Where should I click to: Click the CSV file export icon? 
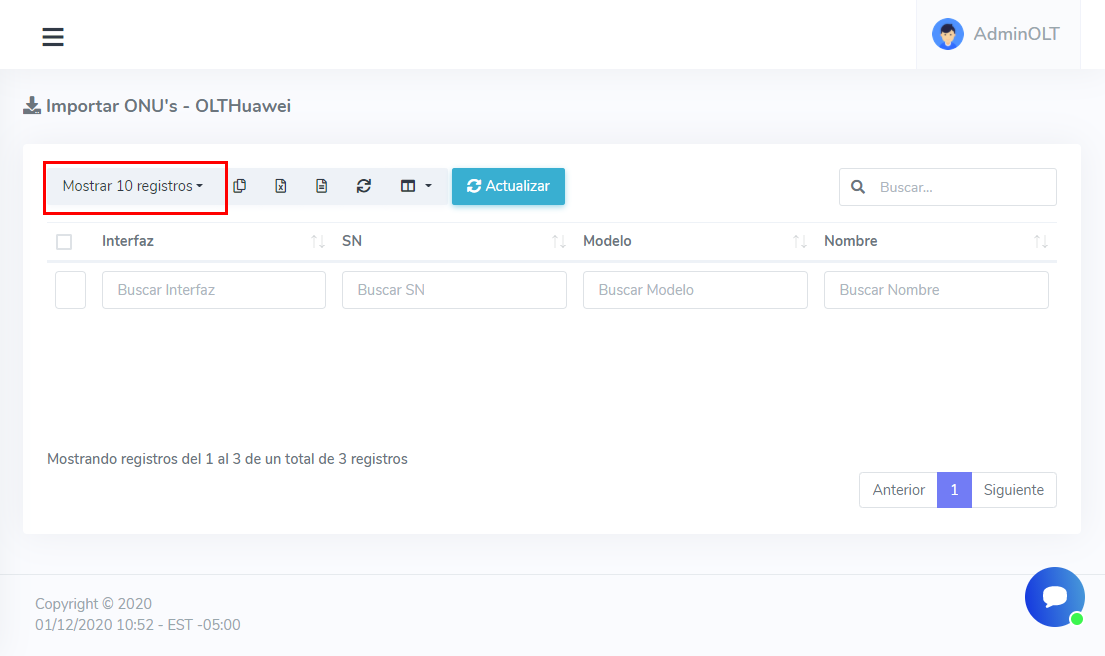point(322,186)
